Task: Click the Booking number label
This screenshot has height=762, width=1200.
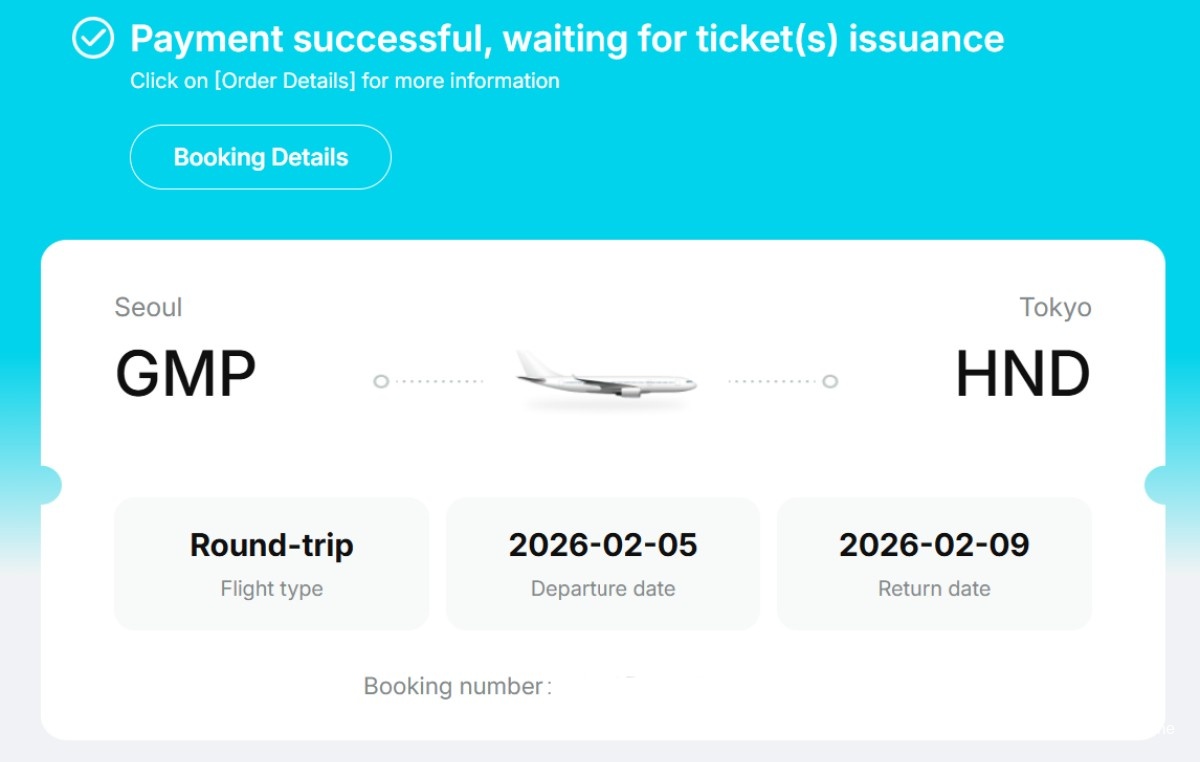Action: (457, 686)
